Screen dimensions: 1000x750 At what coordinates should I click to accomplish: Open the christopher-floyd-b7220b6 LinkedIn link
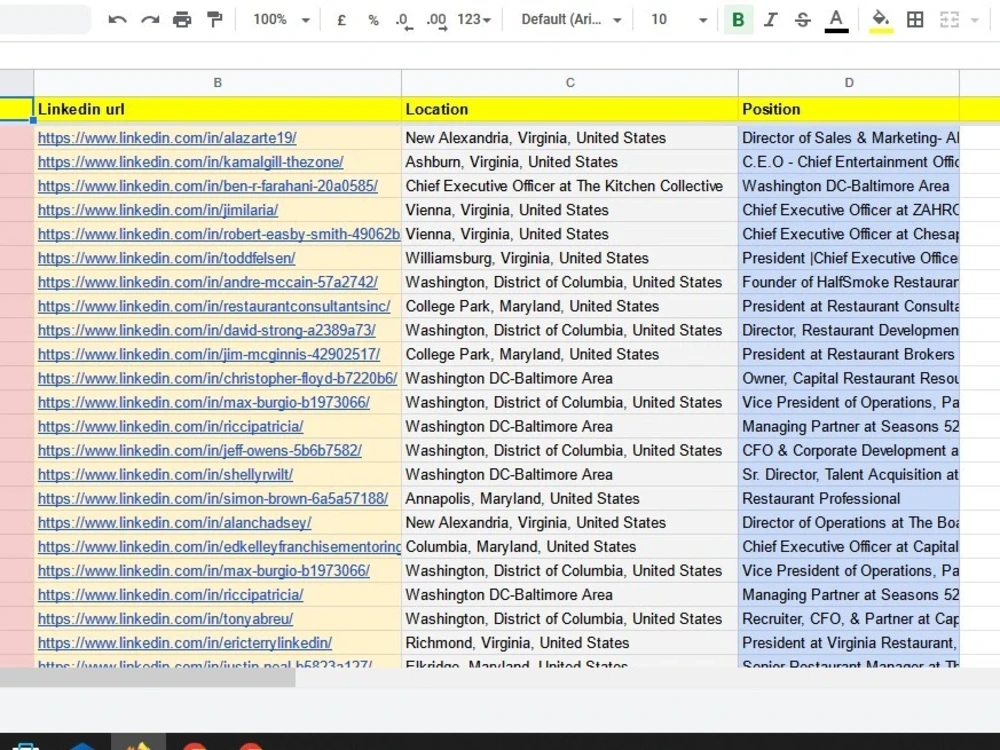[x=217, y=378]
